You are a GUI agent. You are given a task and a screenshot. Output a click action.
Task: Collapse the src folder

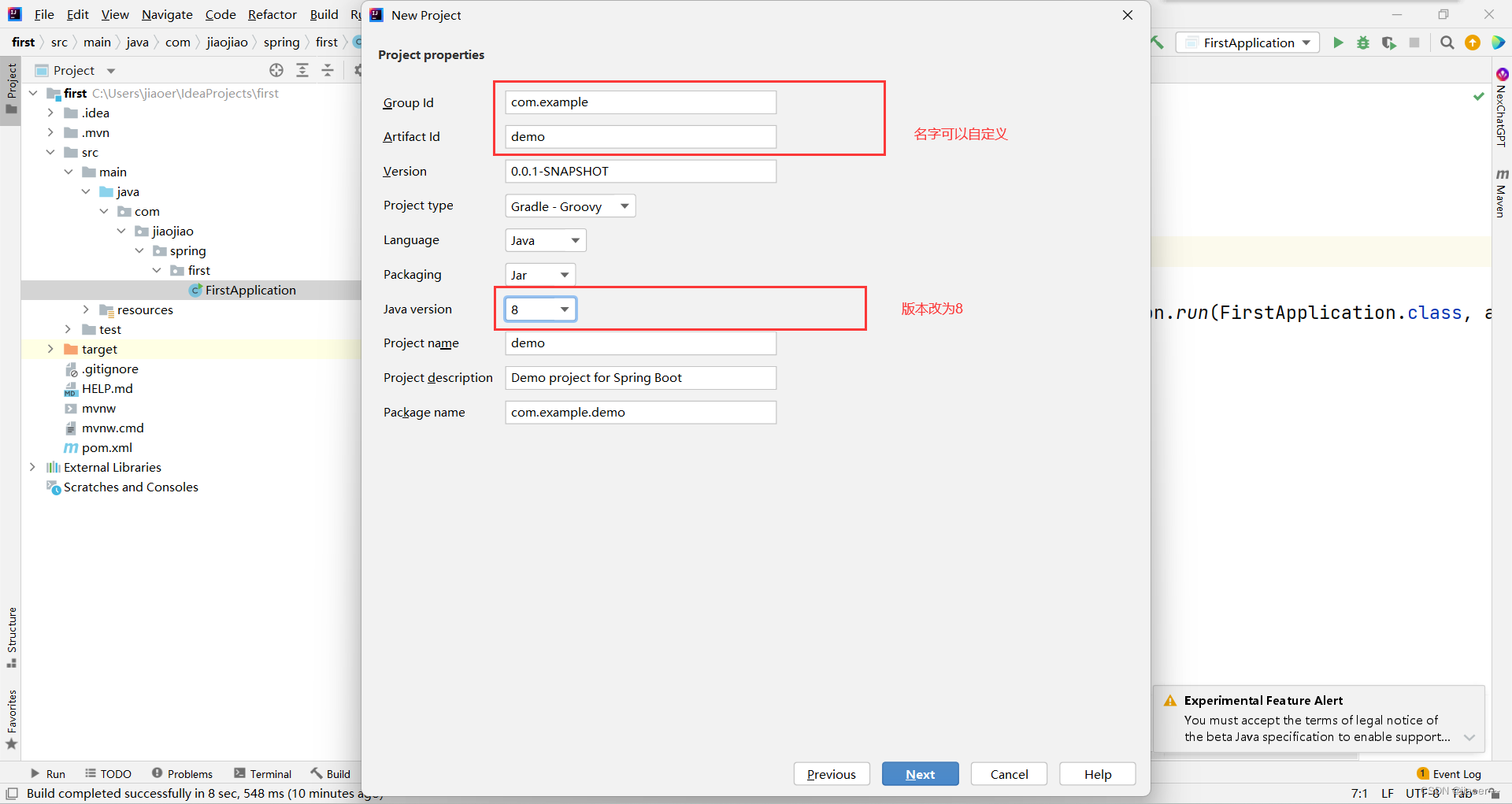[50, 152]
